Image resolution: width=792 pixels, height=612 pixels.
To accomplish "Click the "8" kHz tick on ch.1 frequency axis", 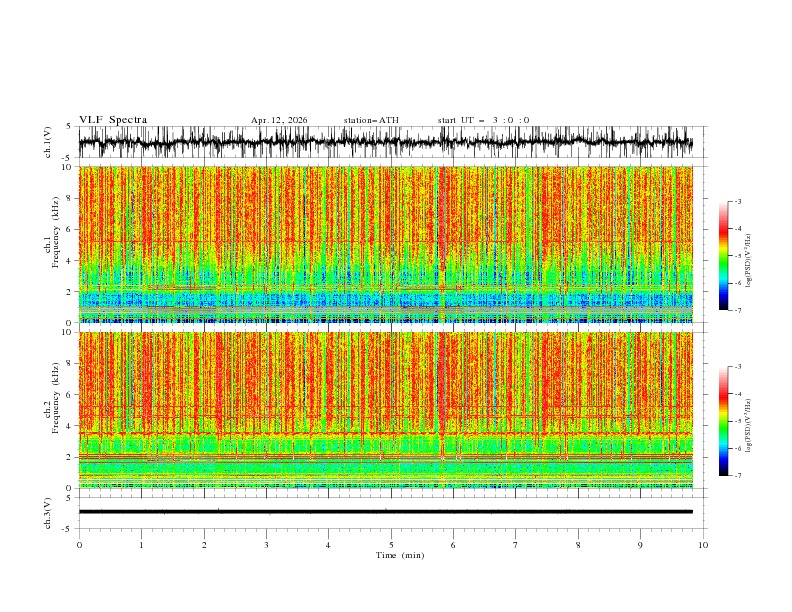I will click(x=70, y=198).
